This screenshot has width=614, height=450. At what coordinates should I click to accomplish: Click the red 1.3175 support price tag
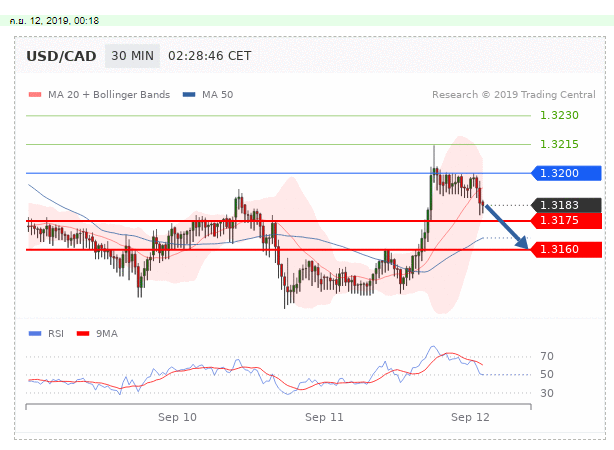[566, 220]
